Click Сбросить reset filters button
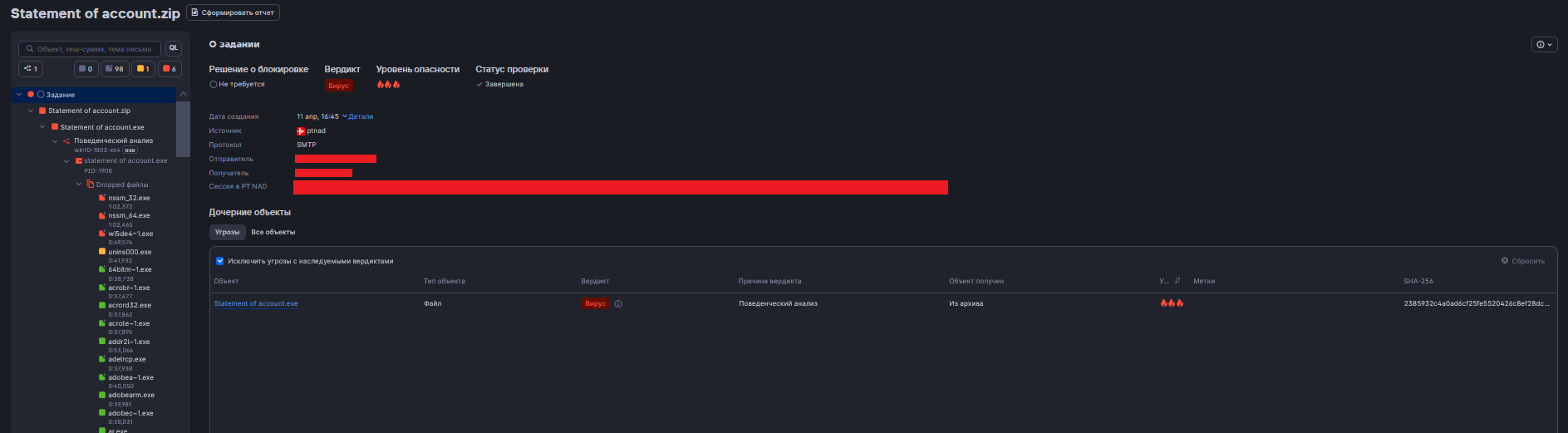This screenshot has width=1568, height=433. 1523,261
